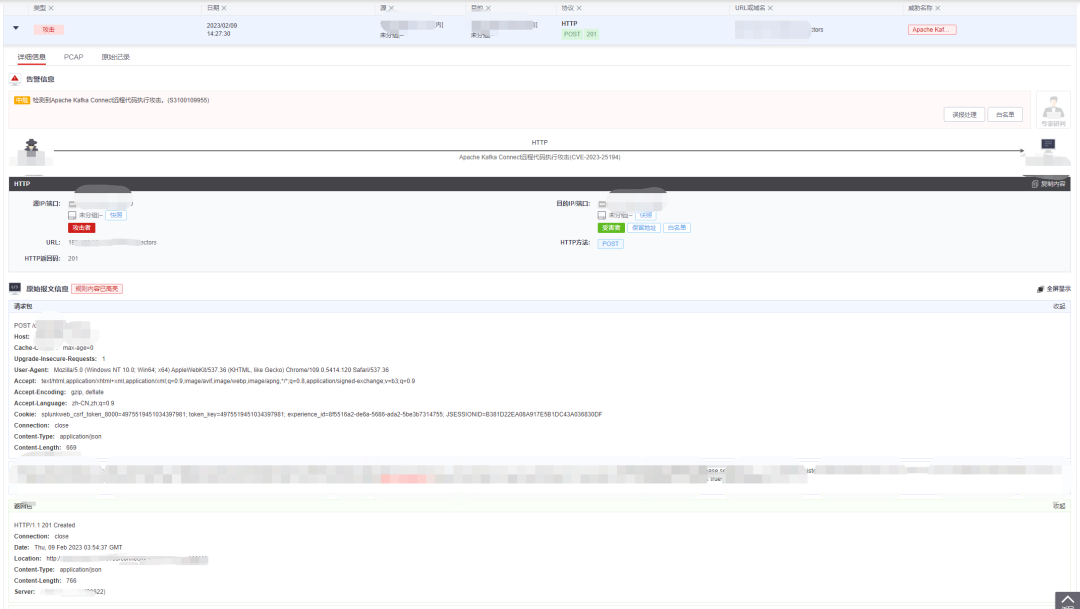Image resolution: width=1080 pixels, height=609 pixels.
Task: Click 白名单 tag under destination IP
Action: [677, 228]
